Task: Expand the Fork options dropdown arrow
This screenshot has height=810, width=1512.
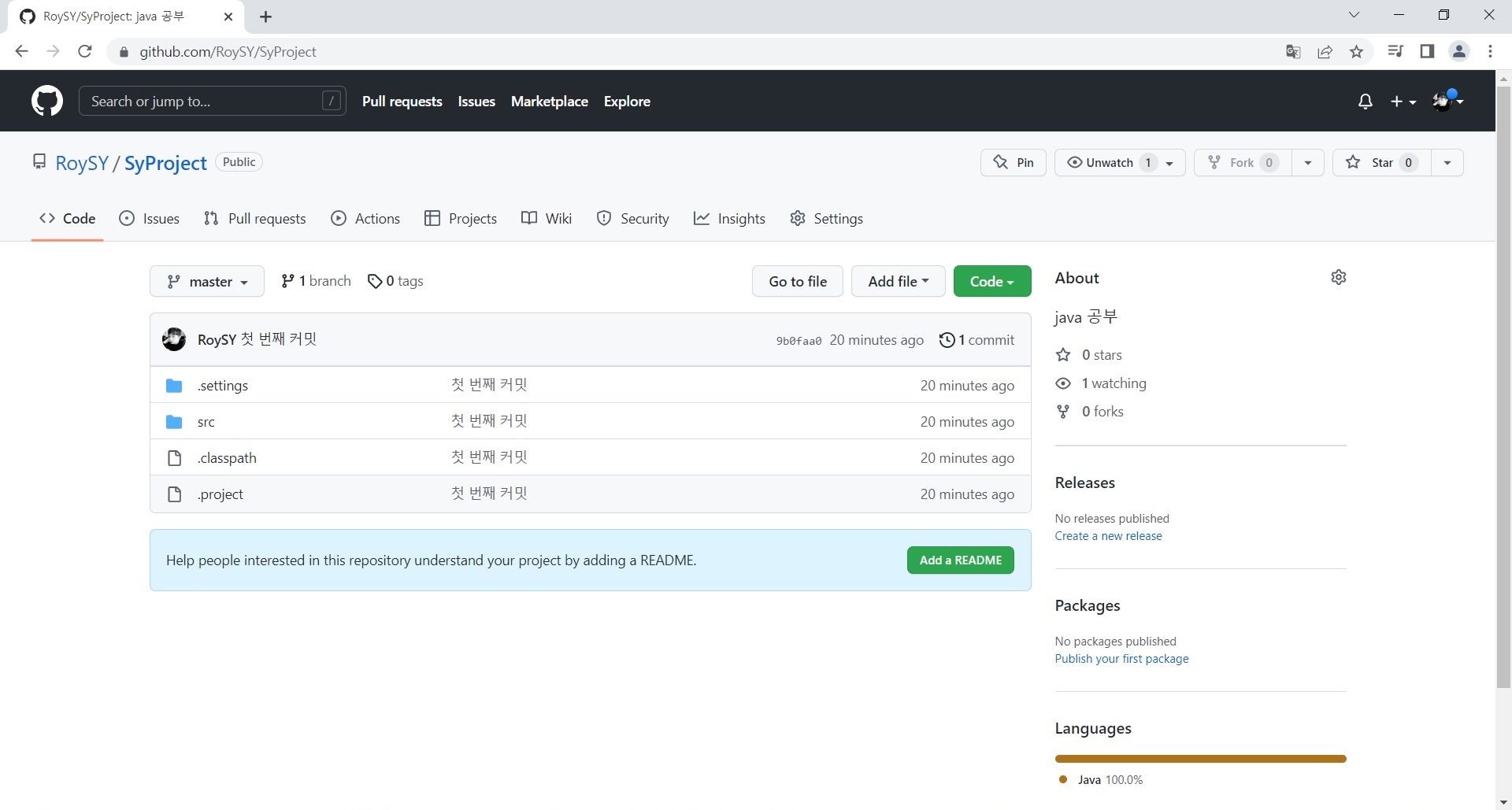Action: coord(1308,163)
